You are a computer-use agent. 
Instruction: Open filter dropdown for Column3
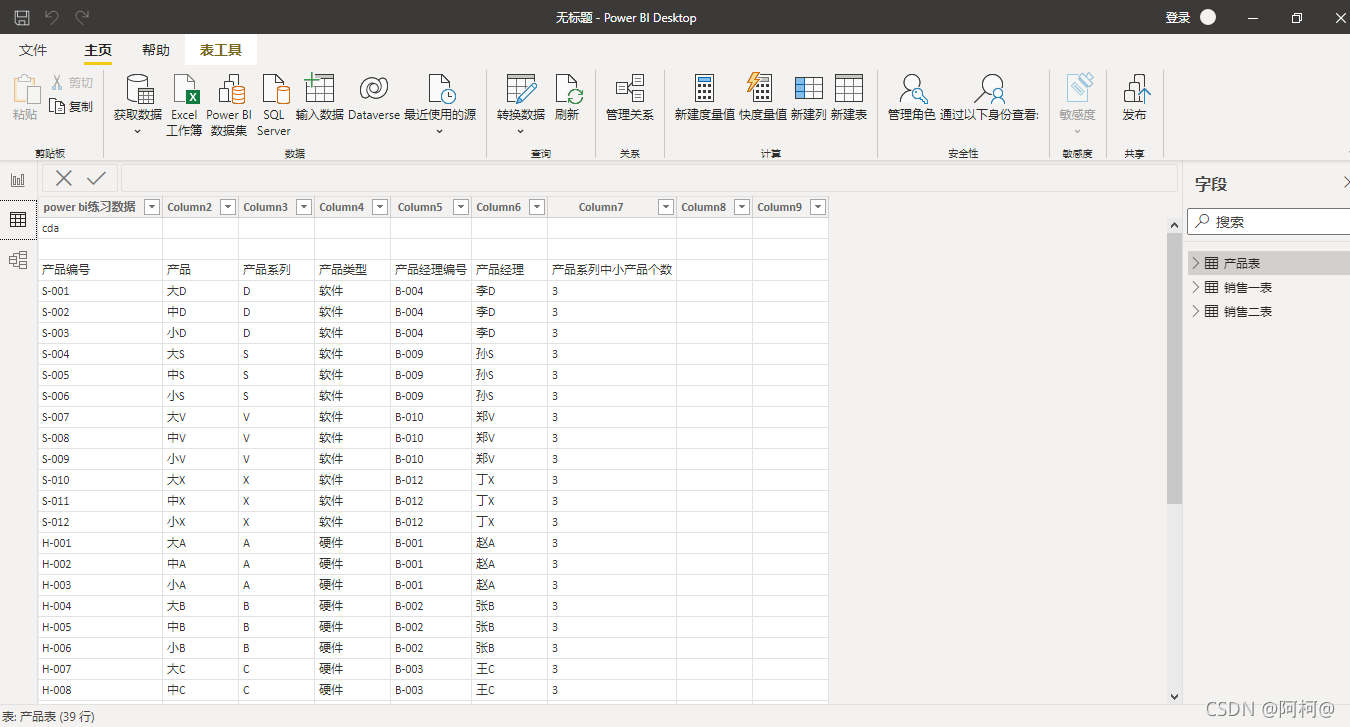(304, 207)
